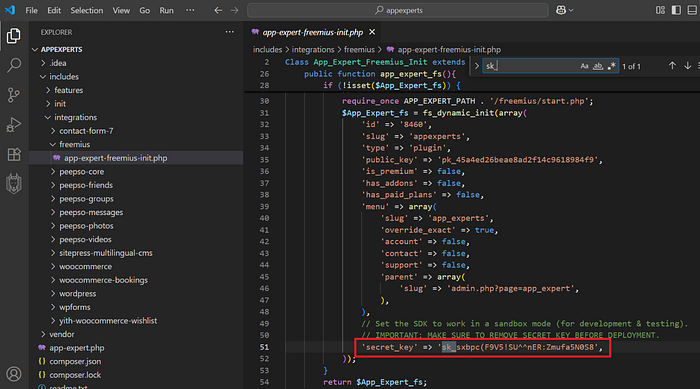Open the Explorer view in activity bar
The width and height of the screenshot is (700, 389).
coord(13,36)
